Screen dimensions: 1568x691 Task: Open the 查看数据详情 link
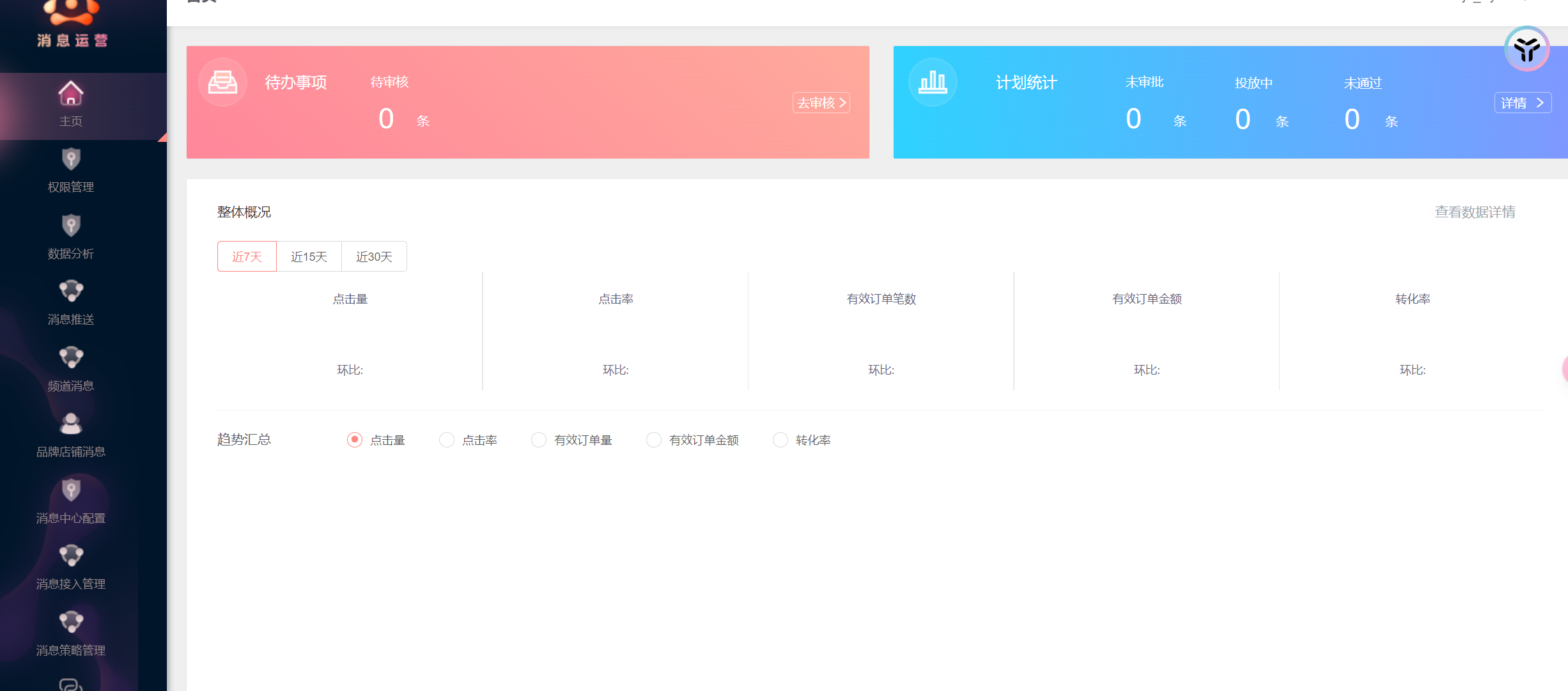(1475, 212)
